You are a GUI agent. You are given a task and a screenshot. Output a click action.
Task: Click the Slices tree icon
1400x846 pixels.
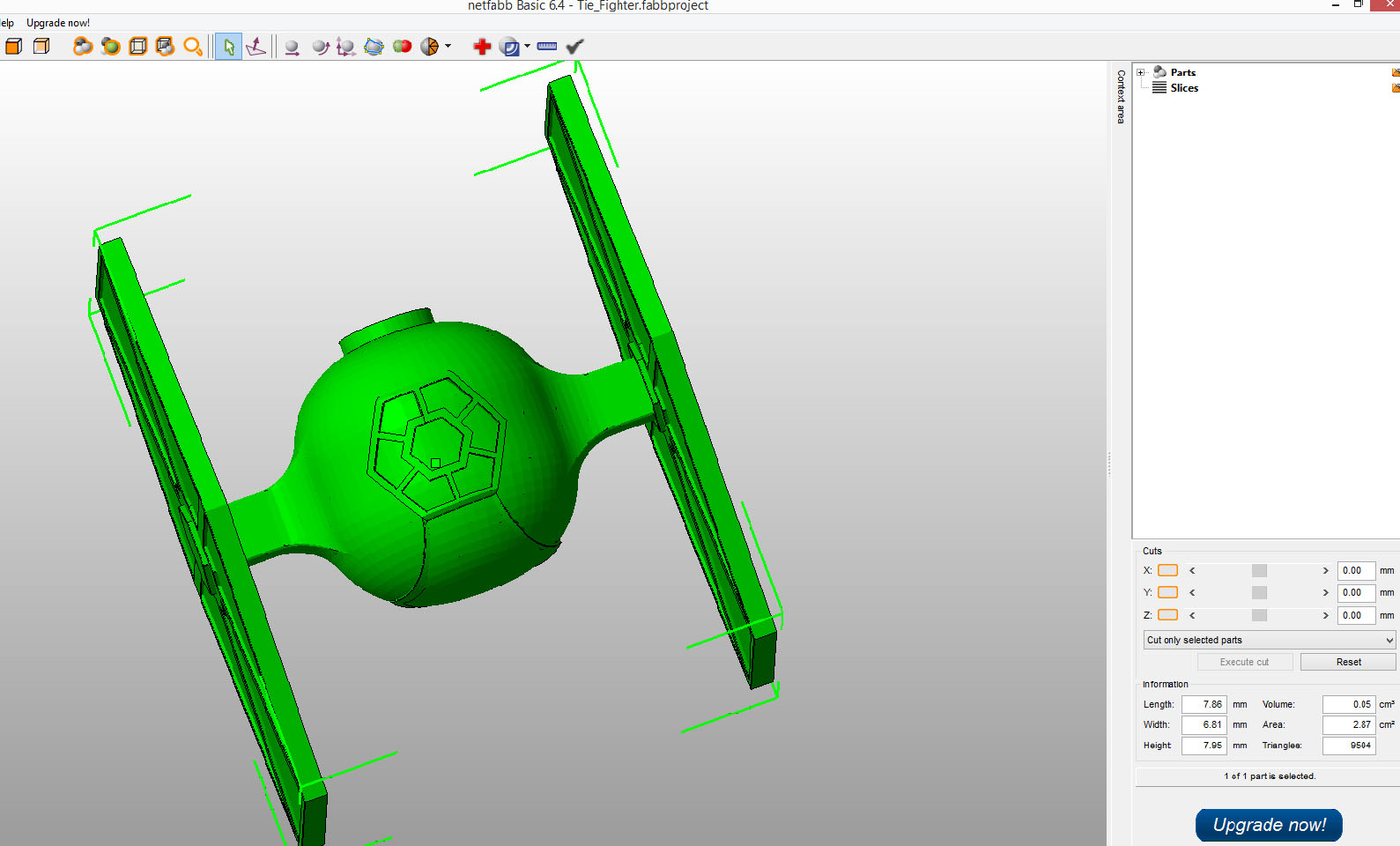pyautogui.click(x=1159, y=88)
